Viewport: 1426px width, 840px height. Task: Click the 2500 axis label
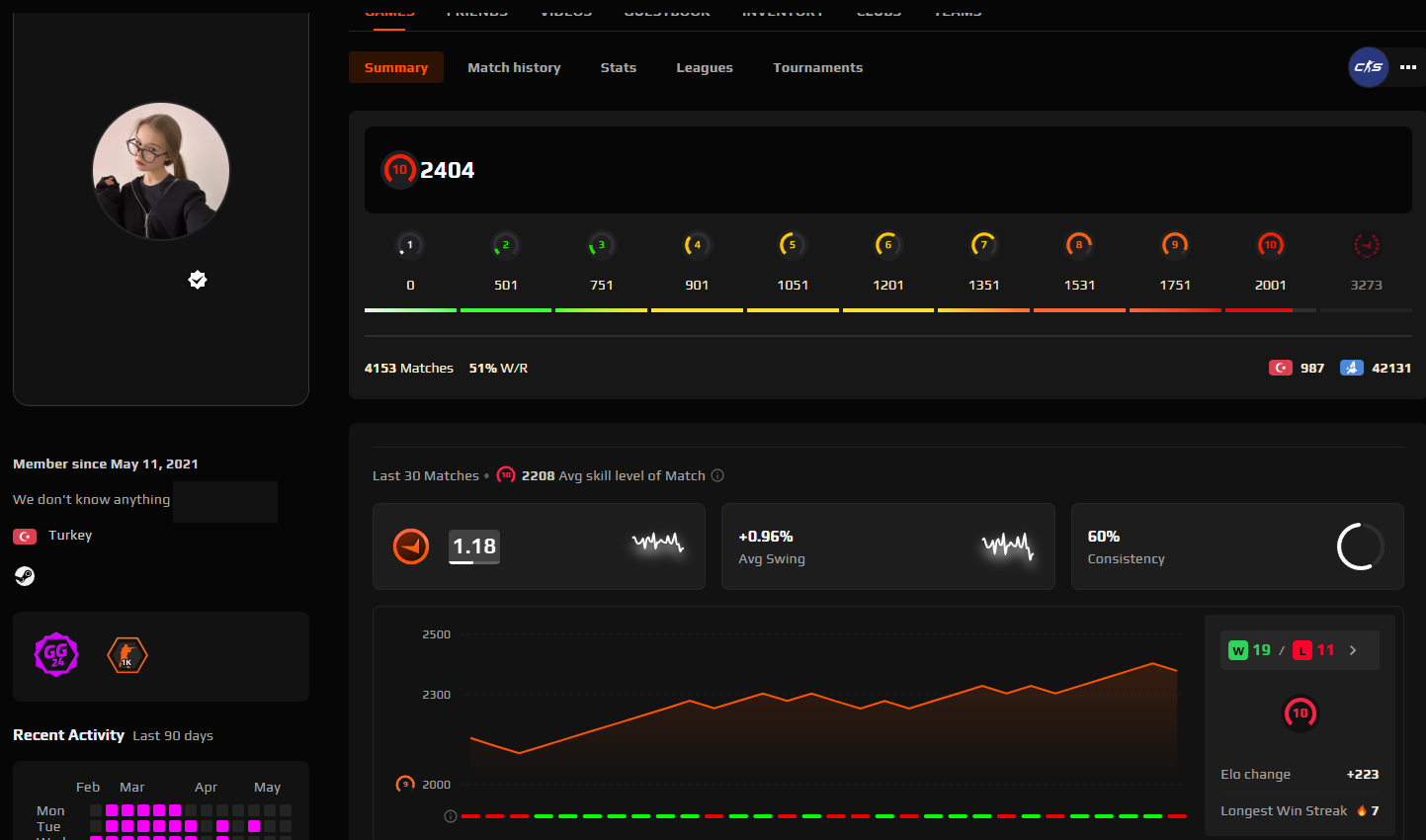[x=436, y=634]
